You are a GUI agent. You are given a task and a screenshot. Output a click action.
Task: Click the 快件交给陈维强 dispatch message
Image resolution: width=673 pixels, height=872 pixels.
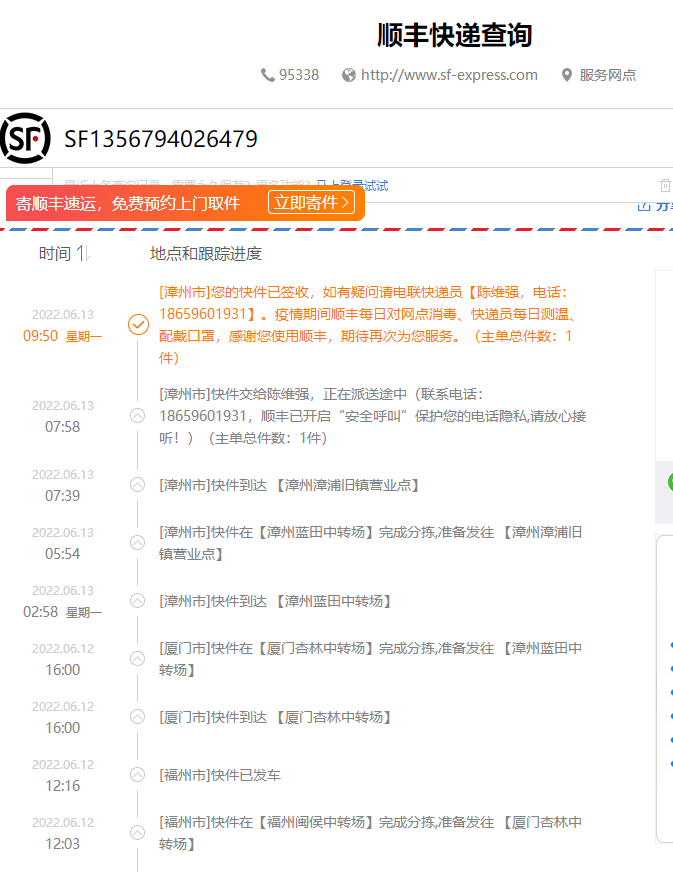(x=373, y=416)
